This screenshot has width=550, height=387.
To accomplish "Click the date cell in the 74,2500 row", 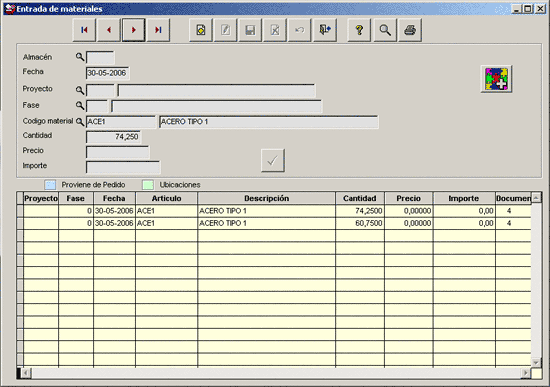I will click(114, 211).
